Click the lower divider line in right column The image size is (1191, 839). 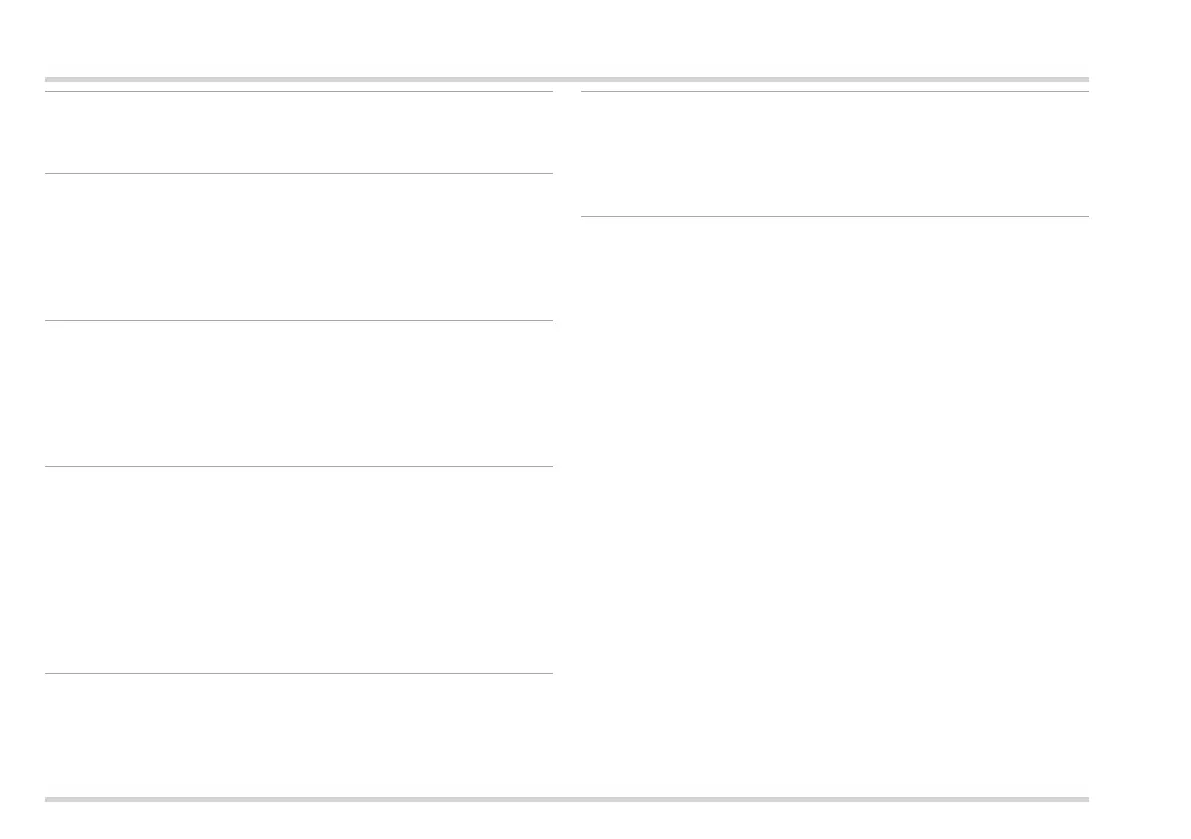coord(834,217)
